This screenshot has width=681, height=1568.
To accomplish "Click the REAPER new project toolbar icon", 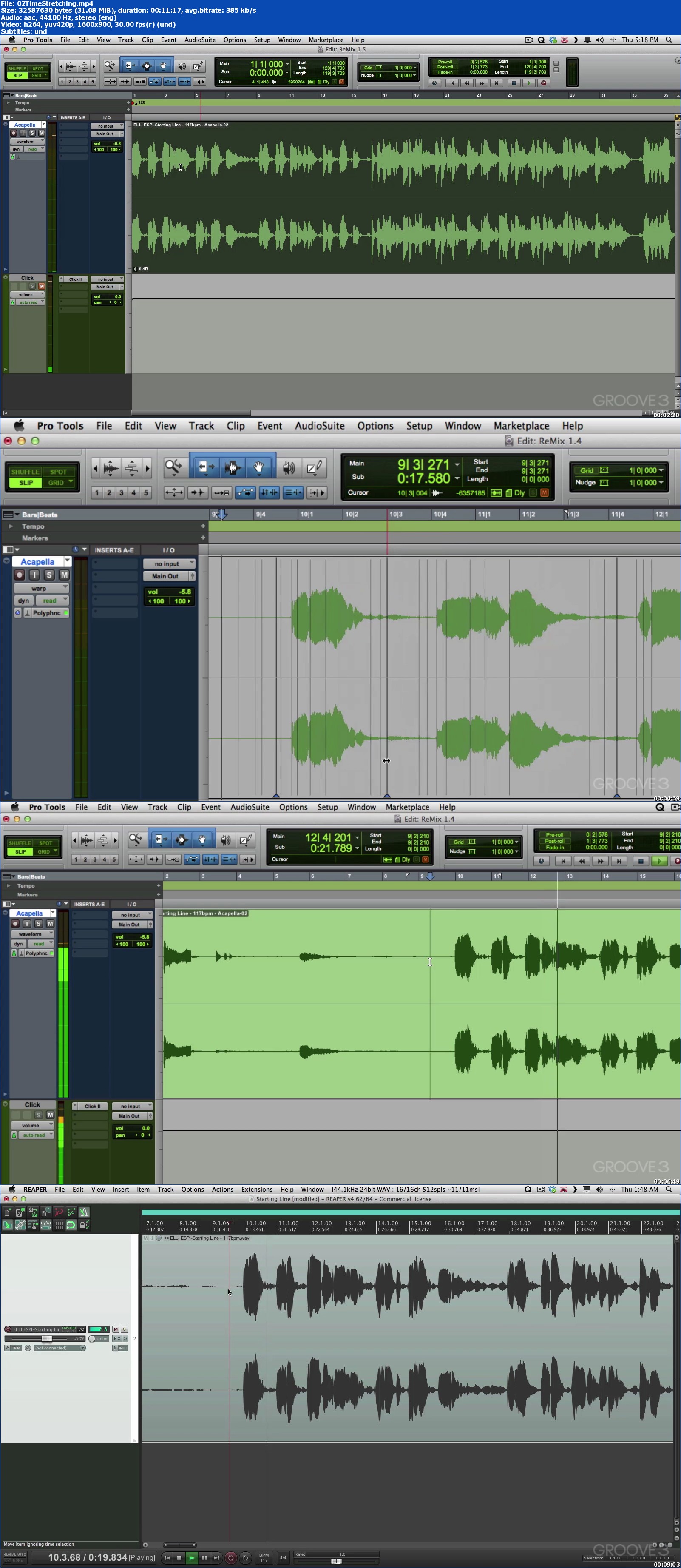I will pyautogui.click(x=7, y=1212).
